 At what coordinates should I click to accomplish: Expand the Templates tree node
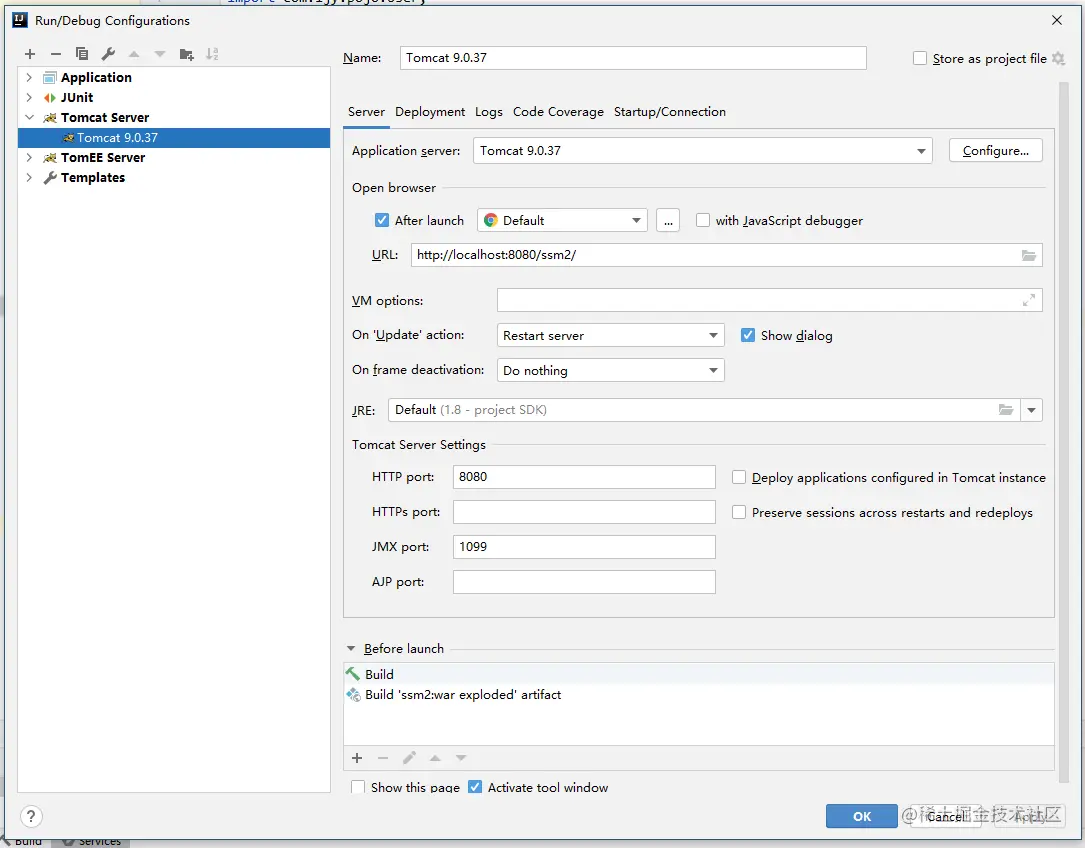tap(29, 178)
